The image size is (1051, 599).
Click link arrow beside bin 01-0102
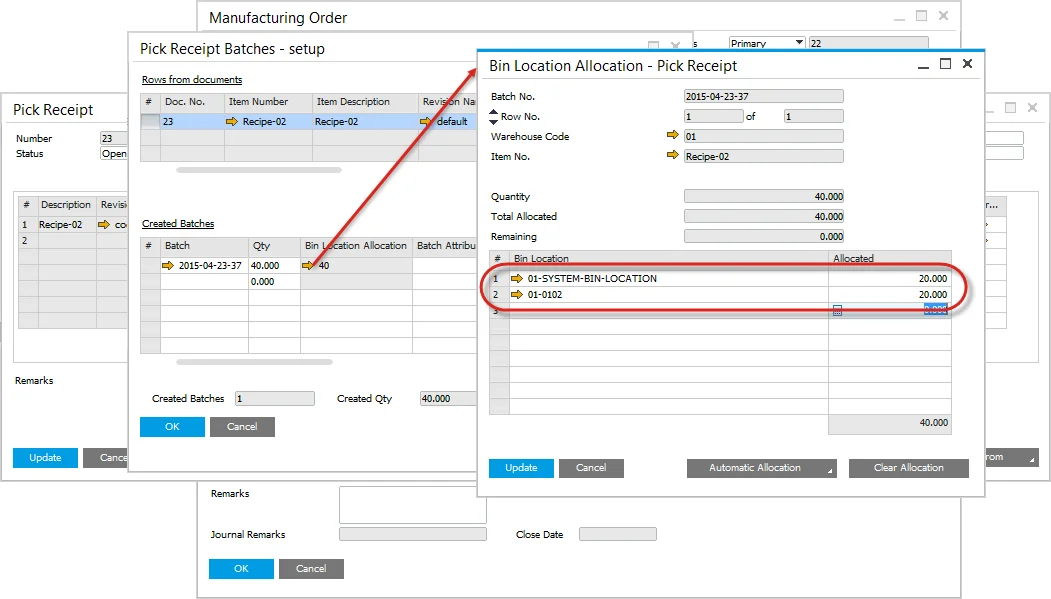[x=517, y=295]
